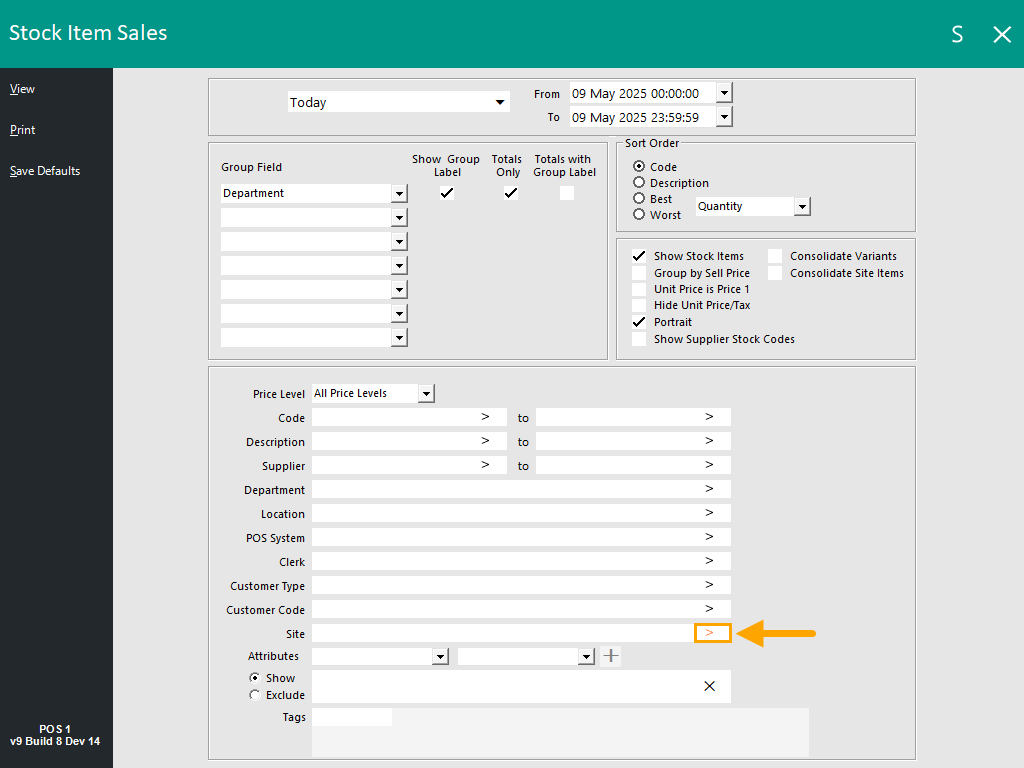Open Location filter lookup arrow
The height and width of the screenshot is (768, 1024).
pyautogui.click(x=709, y=513)
